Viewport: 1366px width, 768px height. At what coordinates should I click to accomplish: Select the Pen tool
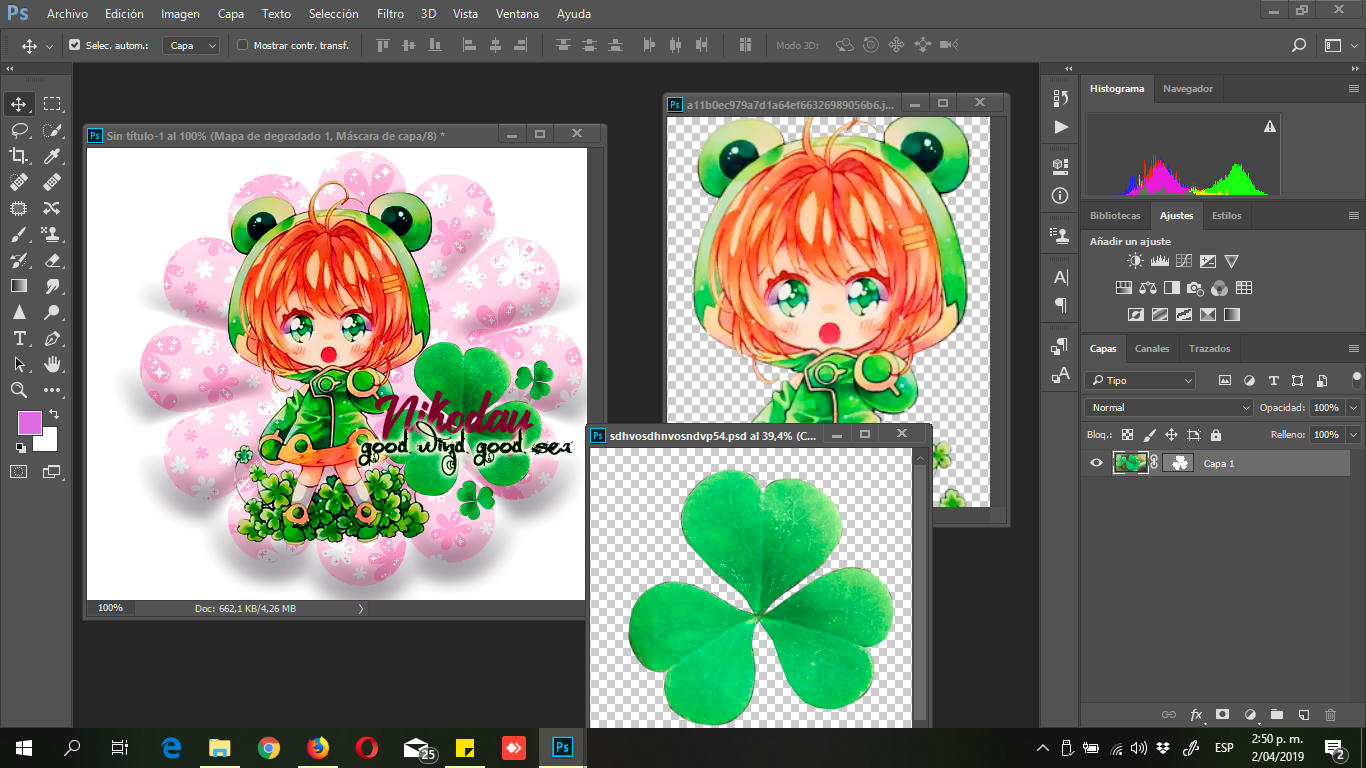52,338
